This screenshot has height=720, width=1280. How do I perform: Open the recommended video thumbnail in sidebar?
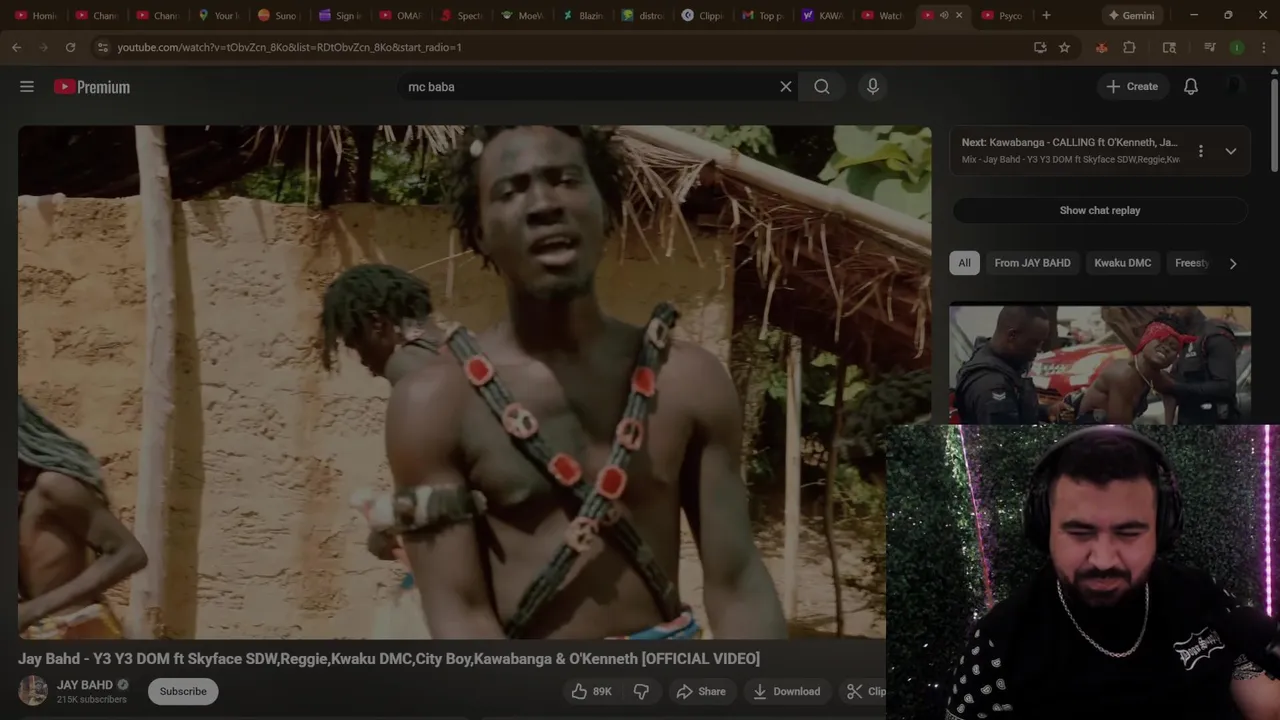point(1100,365)
